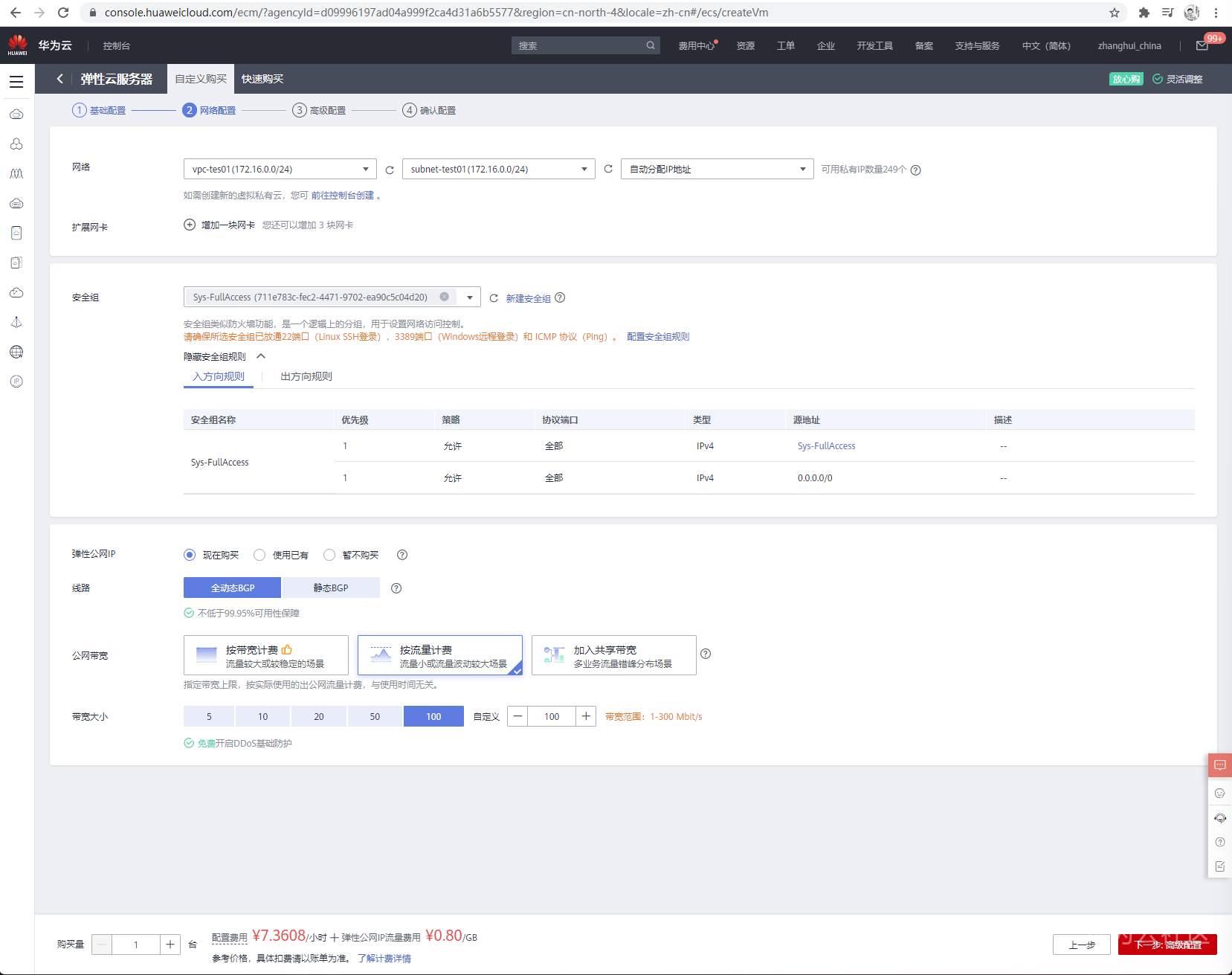Open the 新建安全组 link
Image resolution: width=1232 pixels, height=975 pixels.
pyautogui.click(x=529, y=298)
